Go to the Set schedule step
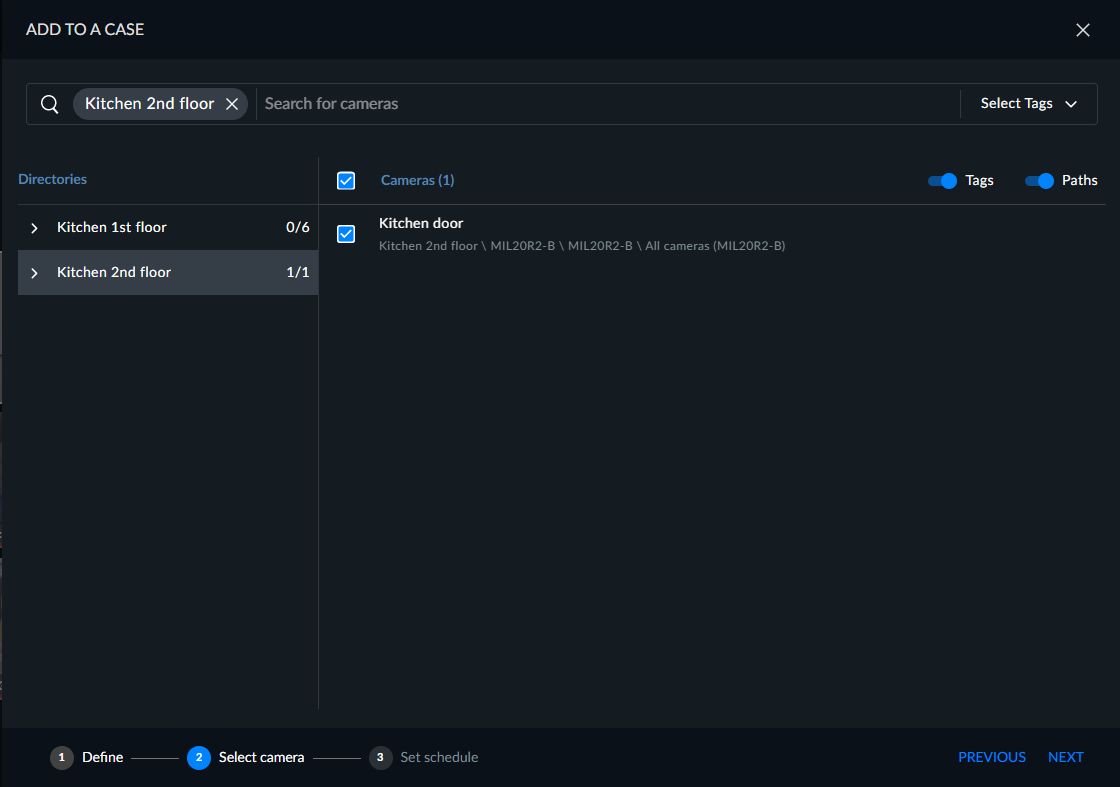The width and height of the screenshot is (1120, 787). coord(439,758)
